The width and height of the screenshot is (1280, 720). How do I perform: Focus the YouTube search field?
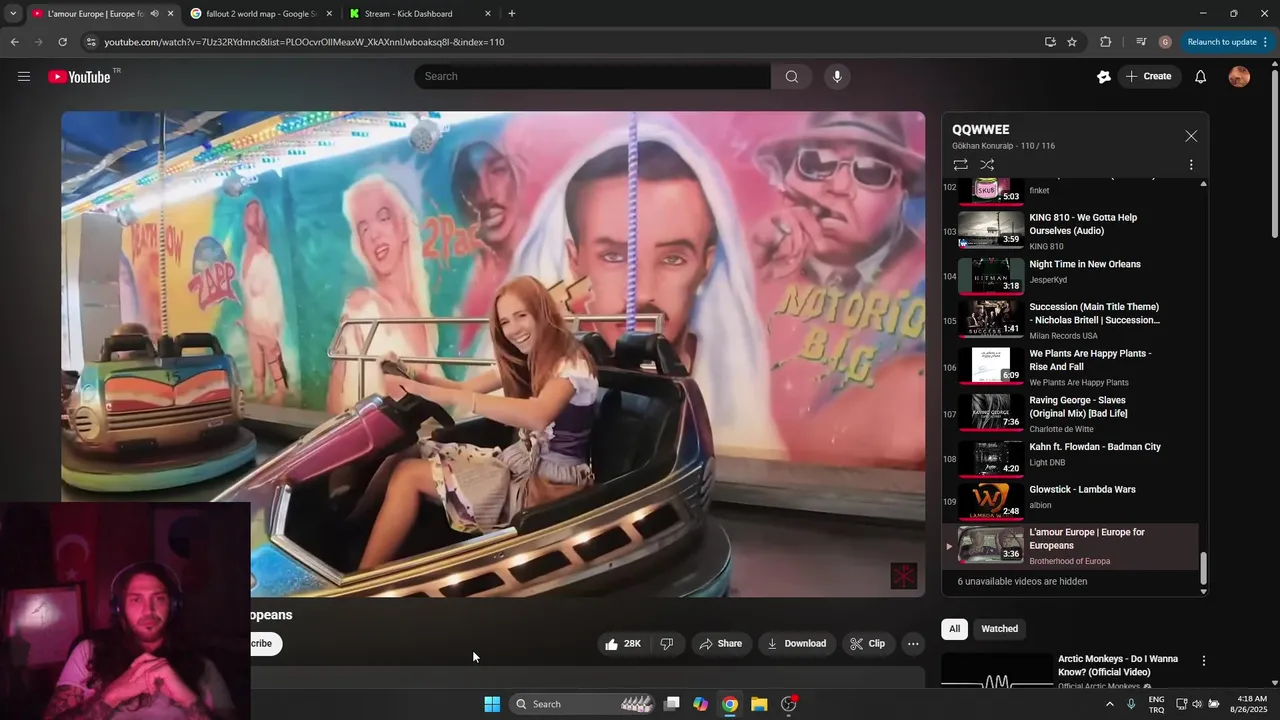pyautogui.click(x=592, y=77)
